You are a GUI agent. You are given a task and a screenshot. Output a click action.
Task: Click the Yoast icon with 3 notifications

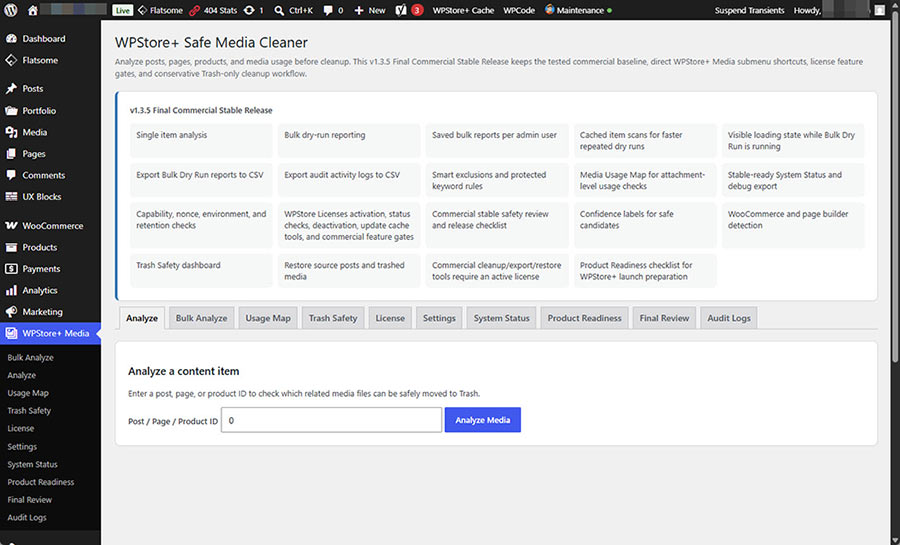[x=409, y=10]
